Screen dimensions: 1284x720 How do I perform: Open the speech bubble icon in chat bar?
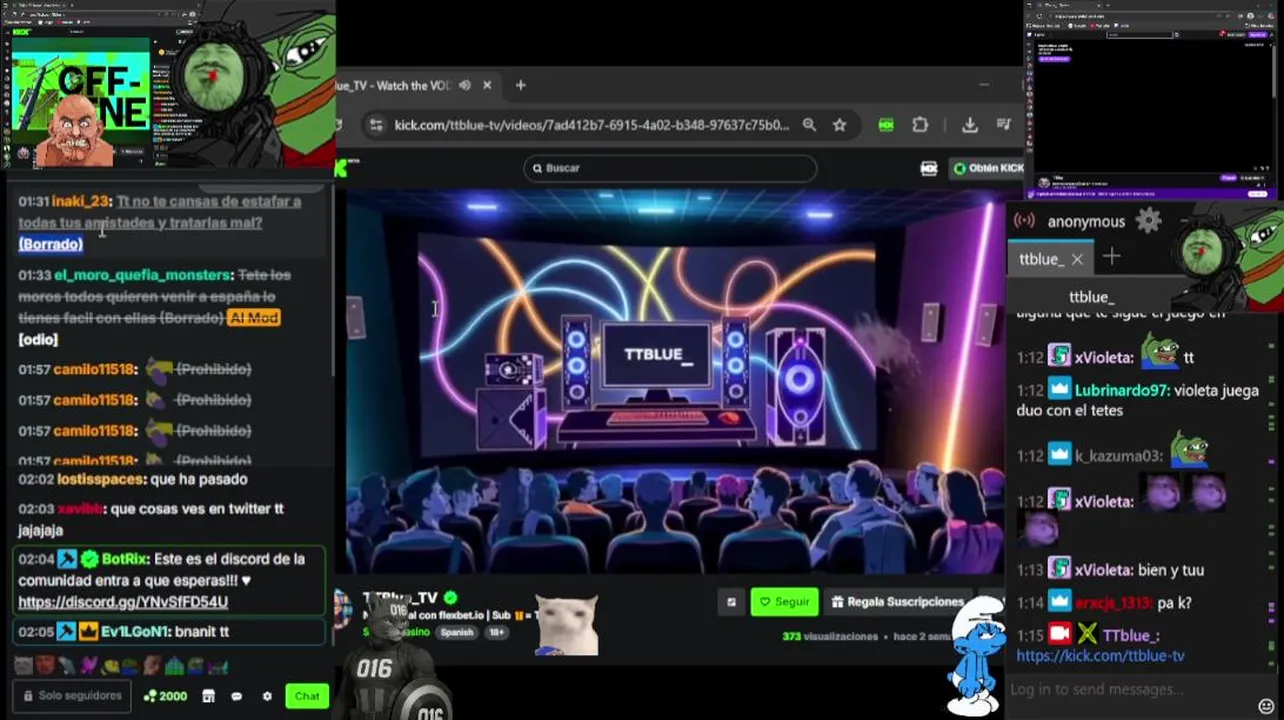pos(237,696)
